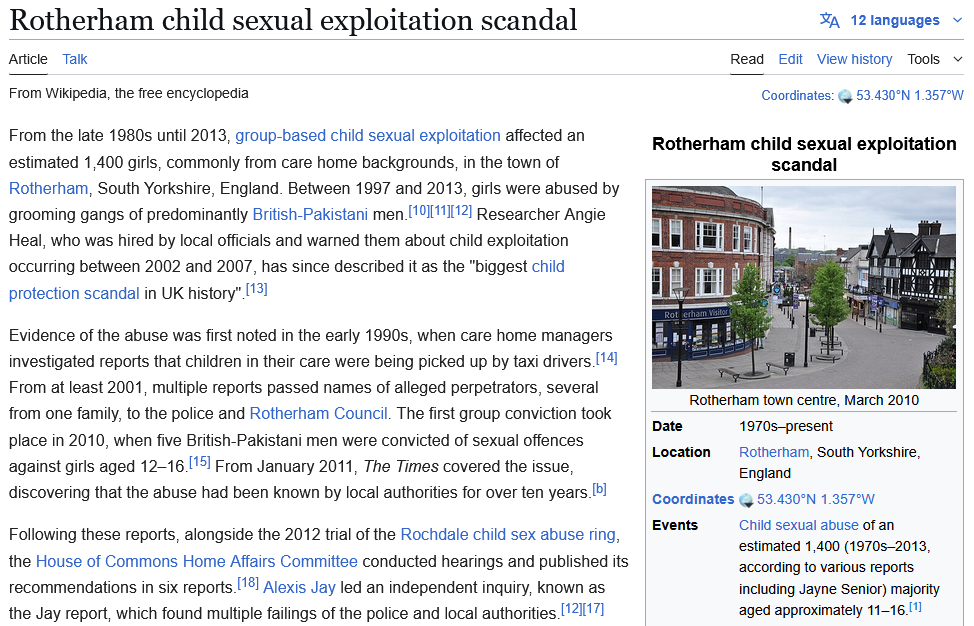Open Rochdale child sex abuse ring link
The image size is (974, 626).
[x=508, y=535]
